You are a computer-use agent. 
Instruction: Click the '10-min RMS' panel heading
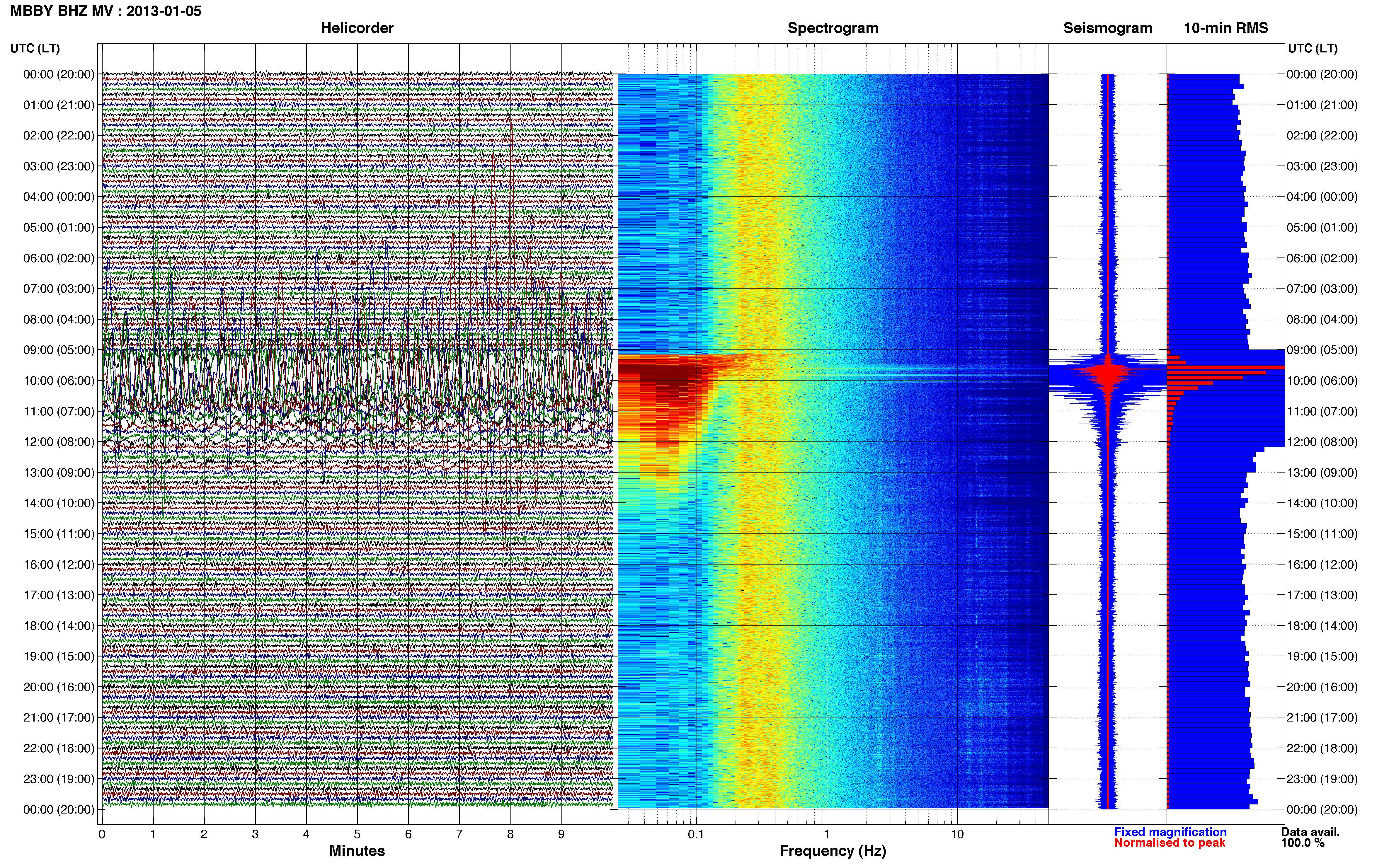1226,28
